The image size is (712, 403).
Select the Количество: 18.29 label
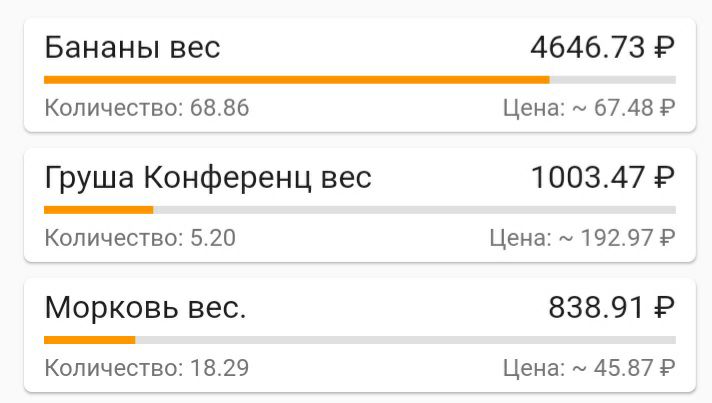[x=146, y=368]
